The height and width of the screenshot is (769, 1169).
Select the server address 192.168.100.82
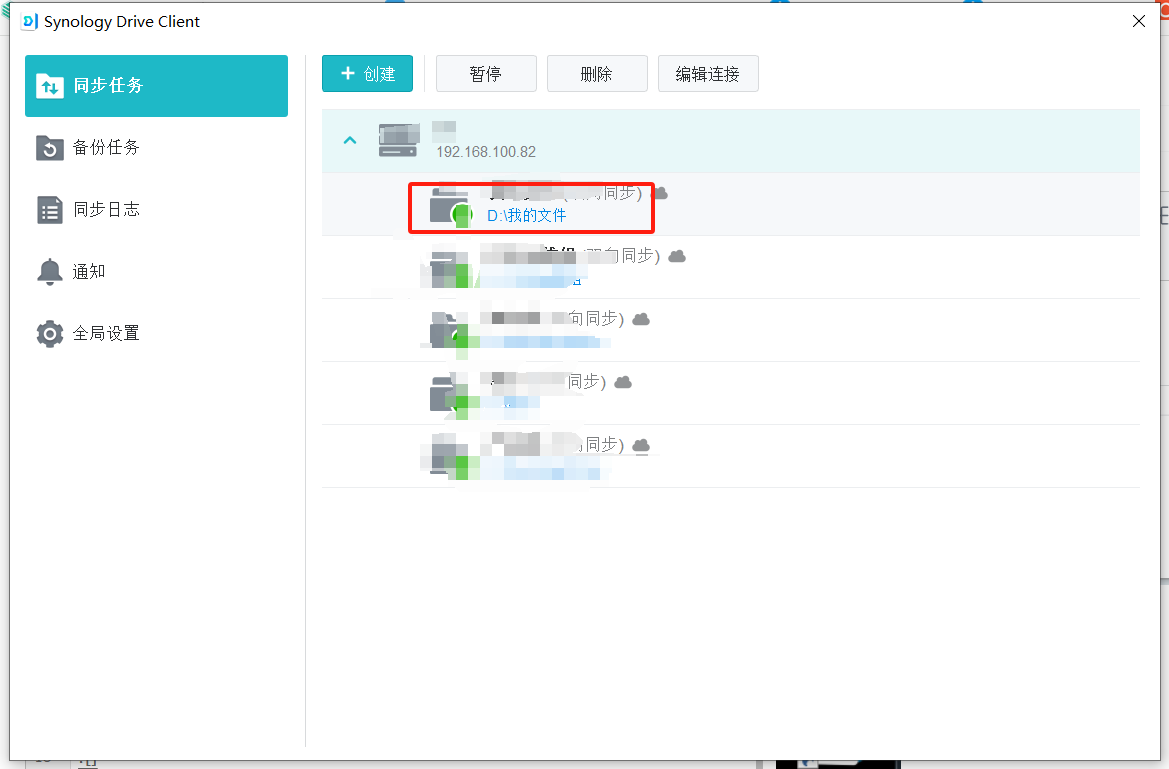pos(486,152)
